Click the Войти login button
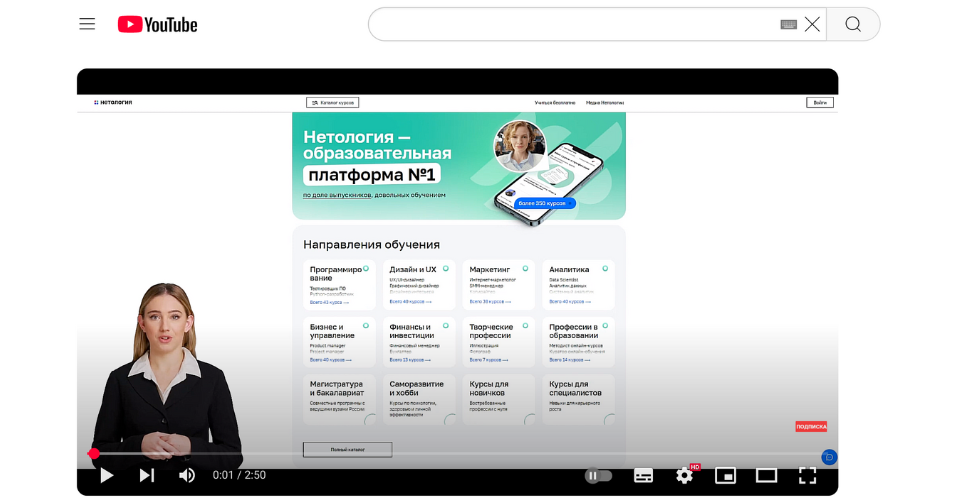 pos(820,103)
